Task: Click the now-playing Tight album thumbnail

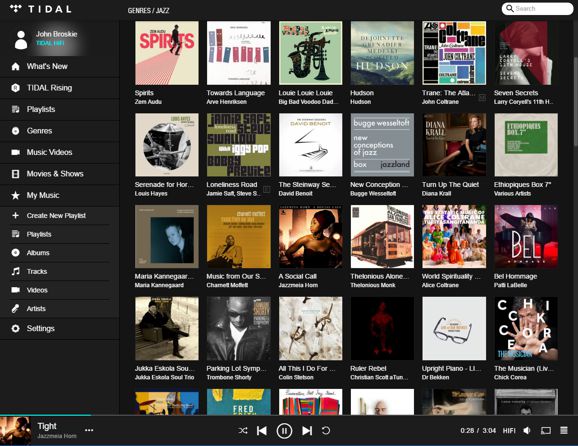Action: (x=15, y=431)
